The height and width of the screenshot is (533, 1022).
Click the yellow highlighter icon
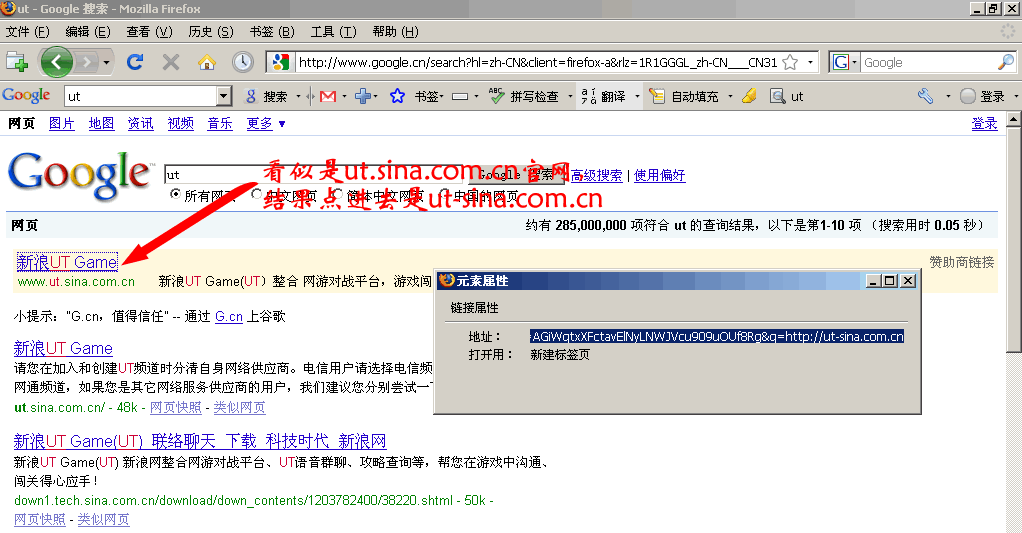pos(750,96)
